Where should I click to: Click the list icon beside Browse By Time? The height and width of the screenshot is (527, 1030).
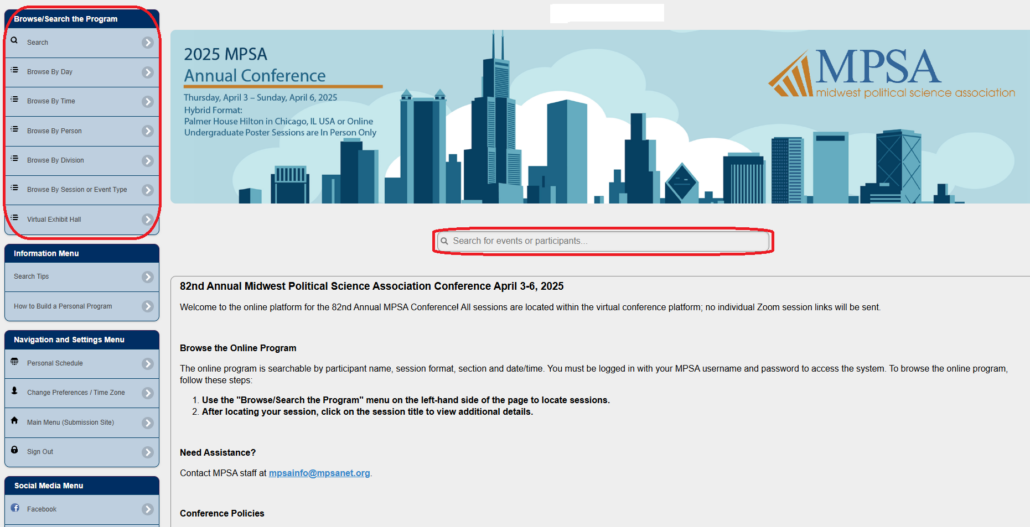(x=14, y=99)
